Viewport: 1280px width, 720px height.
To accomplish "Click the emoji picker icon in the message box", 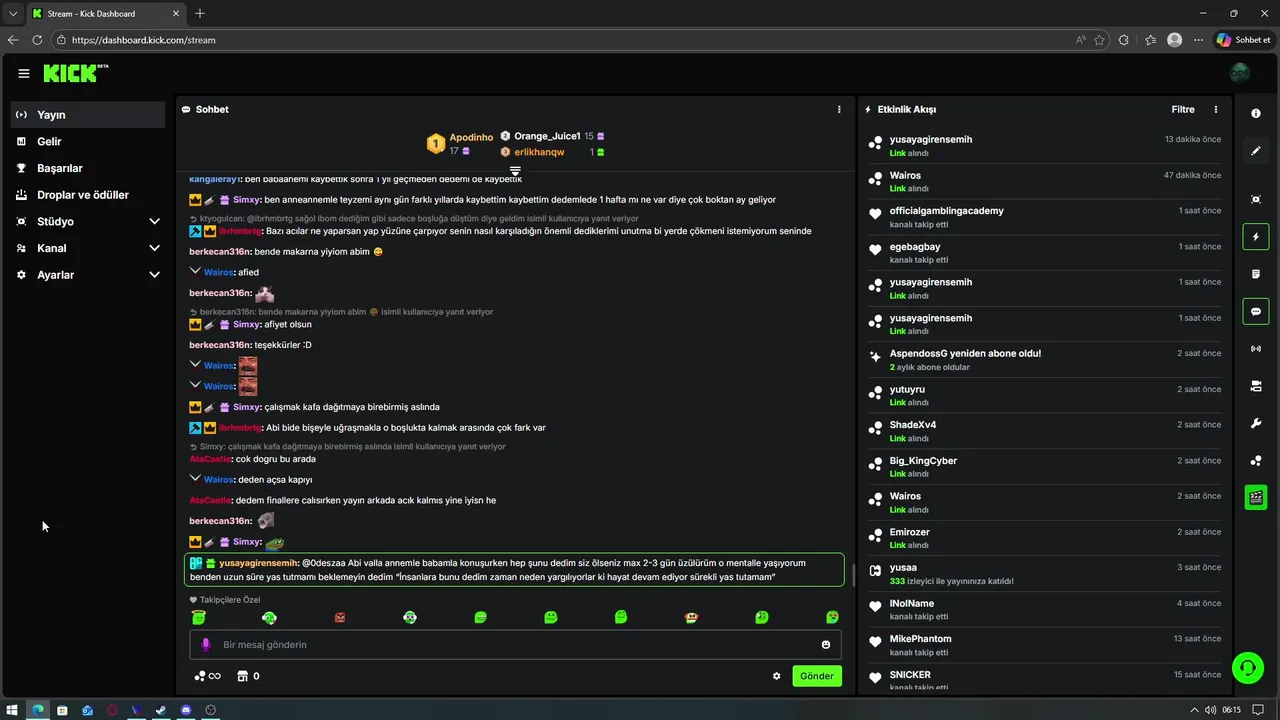I will tap(826, 645).
